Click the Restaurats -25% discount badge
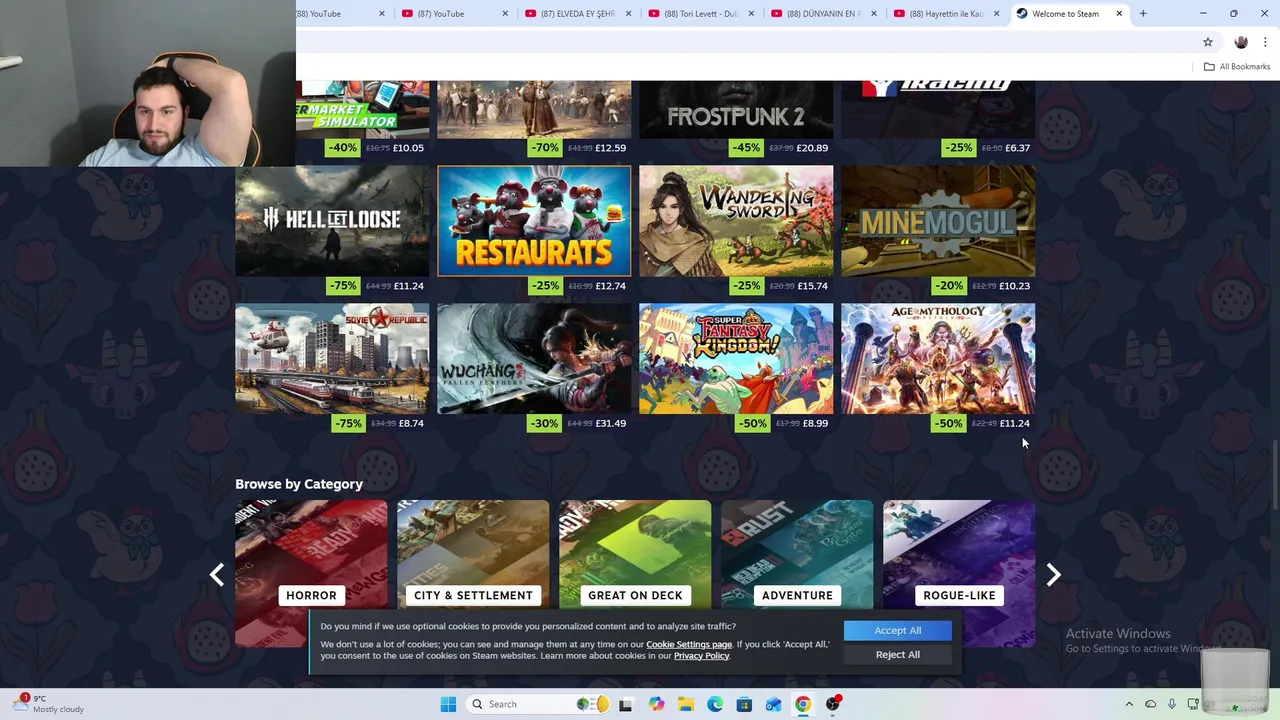This screenshot has height=720, width=1280. [x=545, y=286]
